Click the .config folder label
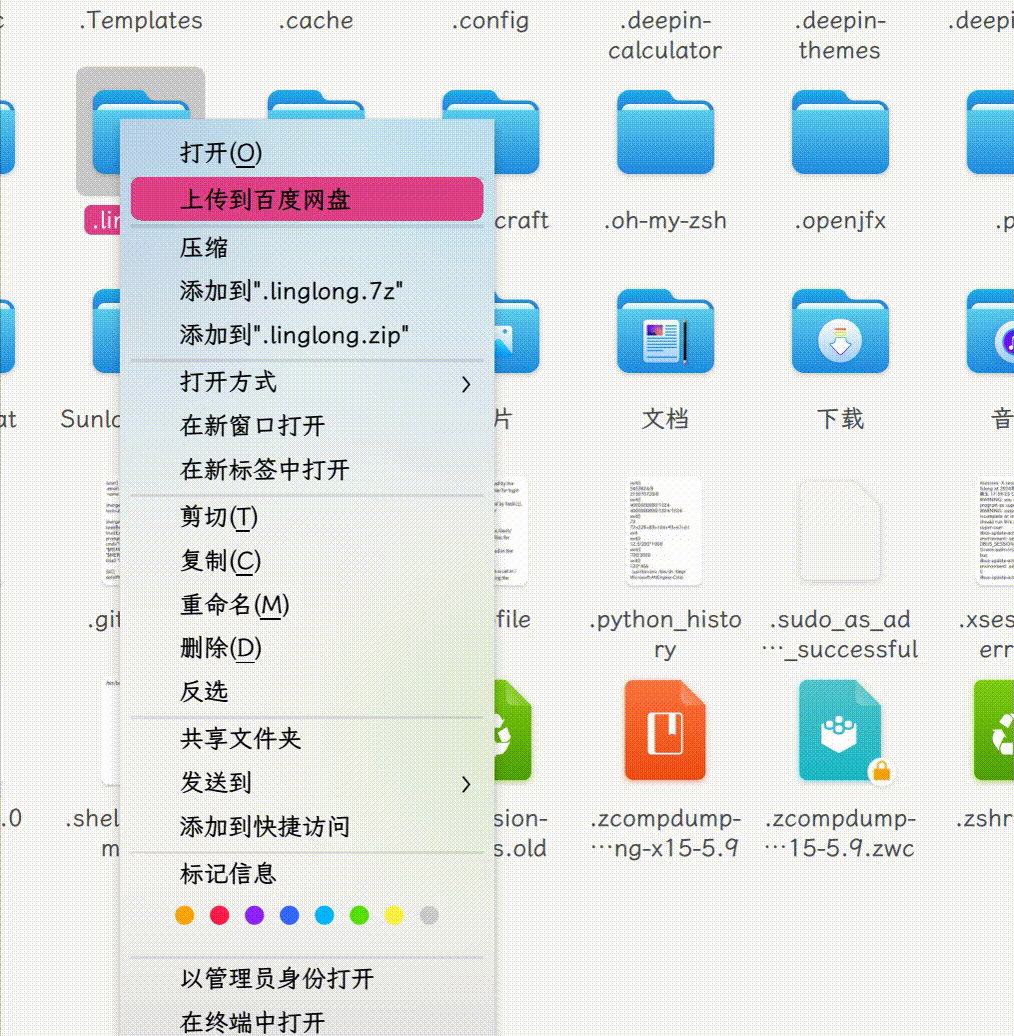This screenshot has height=1036, width=1014. coord(491,20)
